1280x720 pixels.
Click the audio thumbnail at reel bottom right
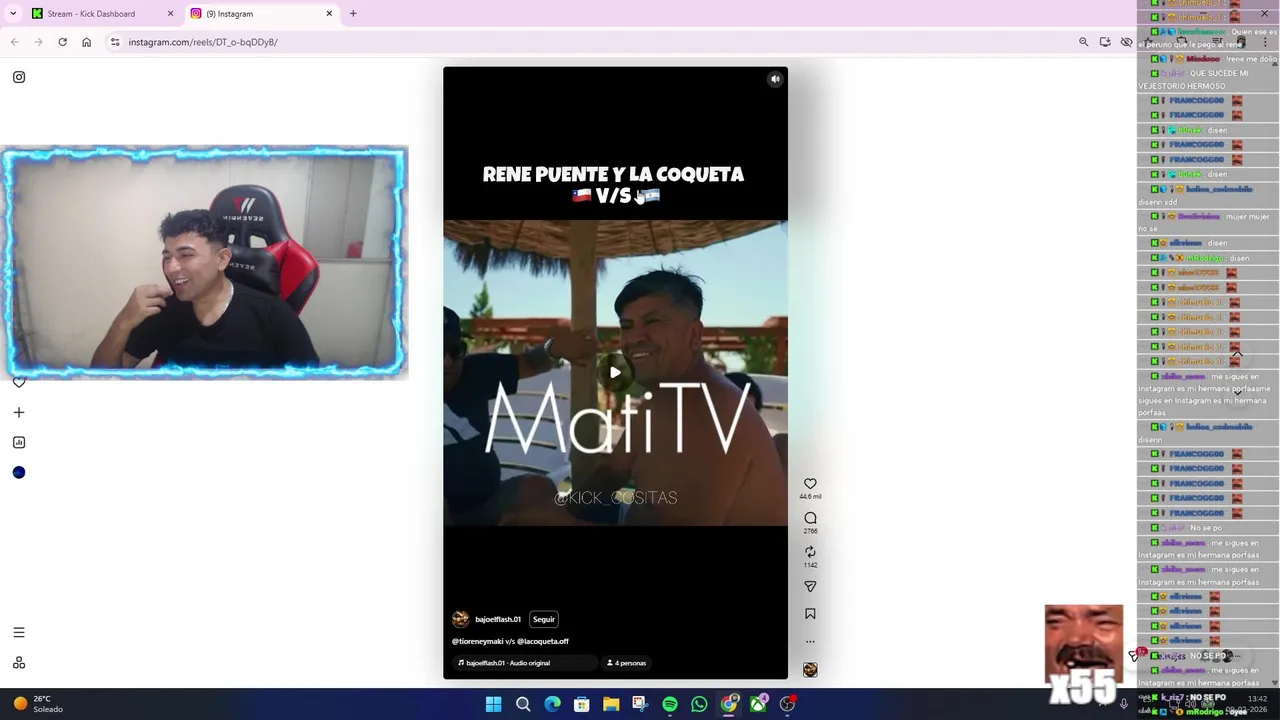tap(810, 670)
